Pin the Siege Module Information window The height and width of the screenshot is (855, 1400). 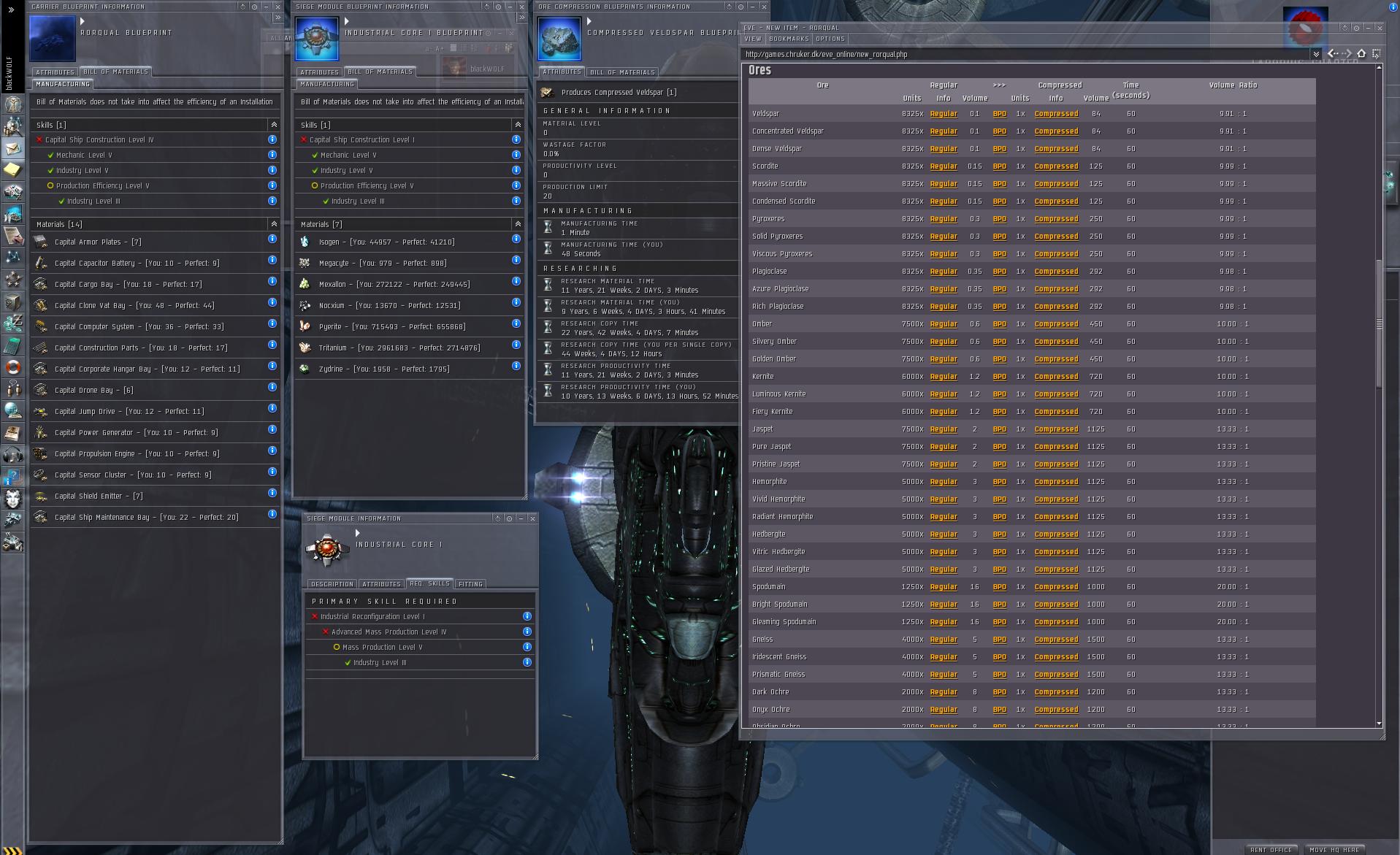tap(510, 518)
